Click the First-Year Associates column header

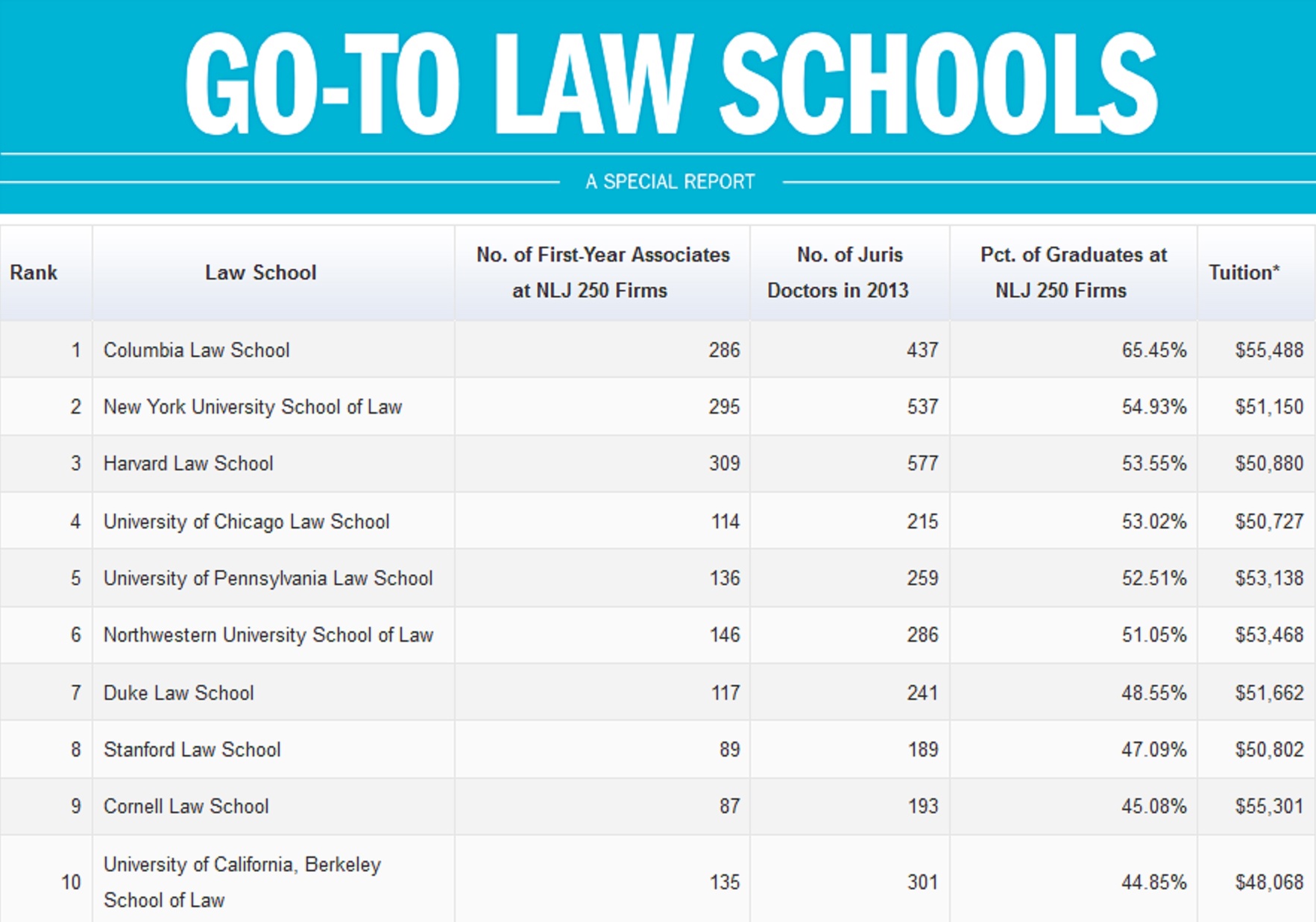pyautogui.click(x=602, y=273)
